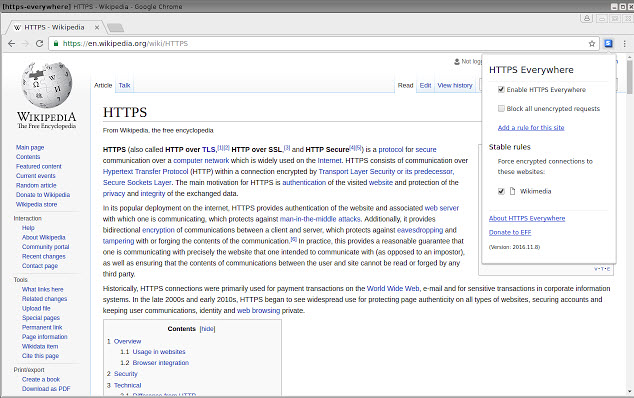Screen dimensions: 634x398
Task: Open a new tab button
Action: (x=116, y=28)
